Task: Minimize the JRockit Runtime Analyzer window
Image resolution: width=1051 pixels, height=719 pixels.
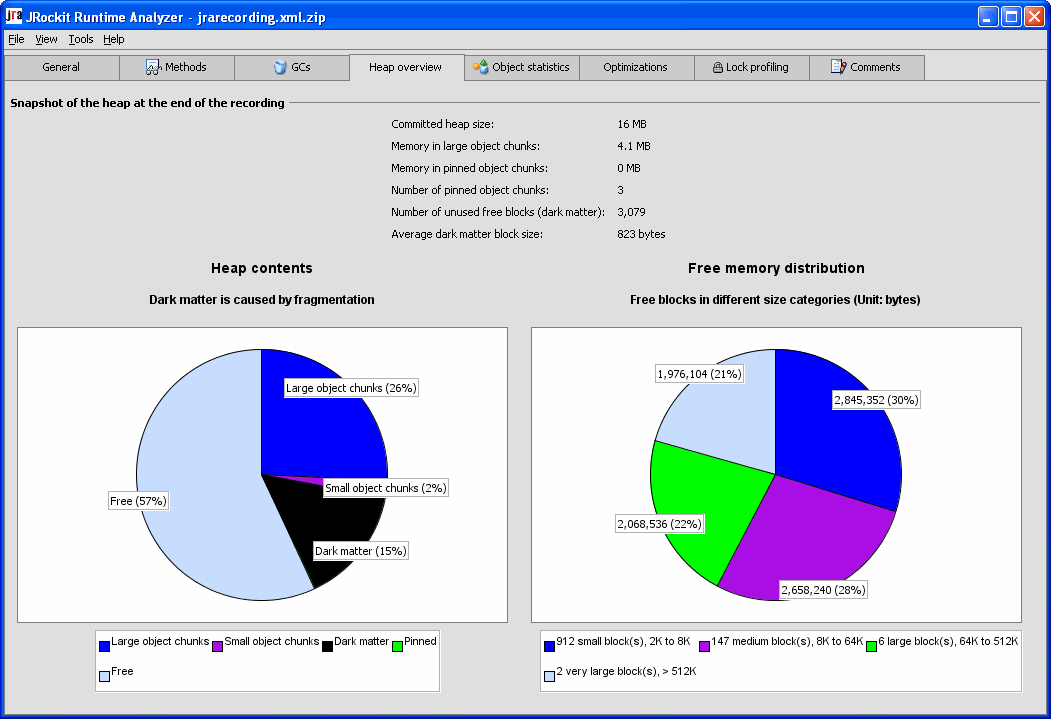Action: [988, 16]
